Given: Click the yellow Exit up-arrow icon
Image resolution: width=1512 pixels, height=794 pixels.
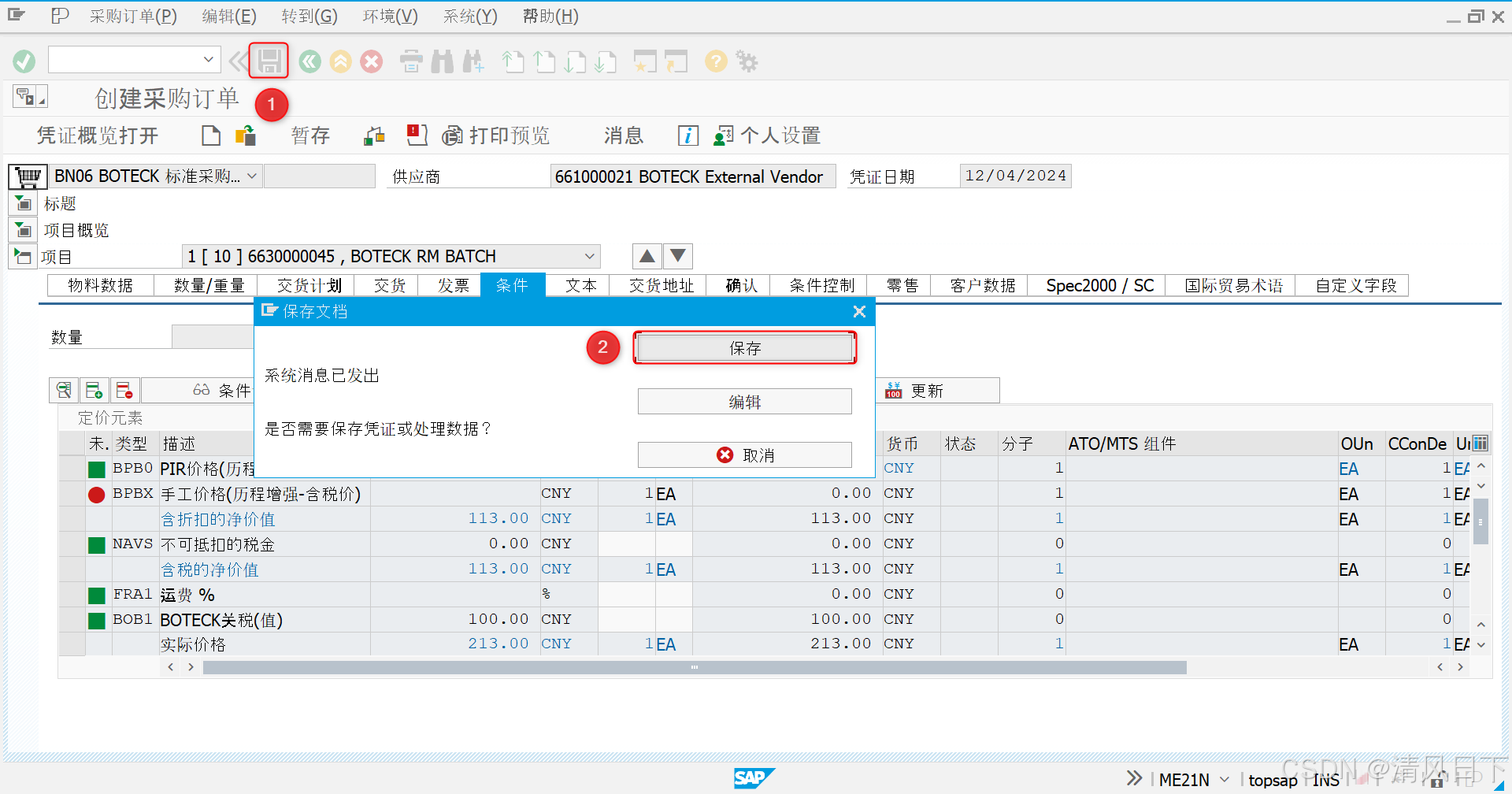Looking at the screenshot, I should [x=340, y=61].
